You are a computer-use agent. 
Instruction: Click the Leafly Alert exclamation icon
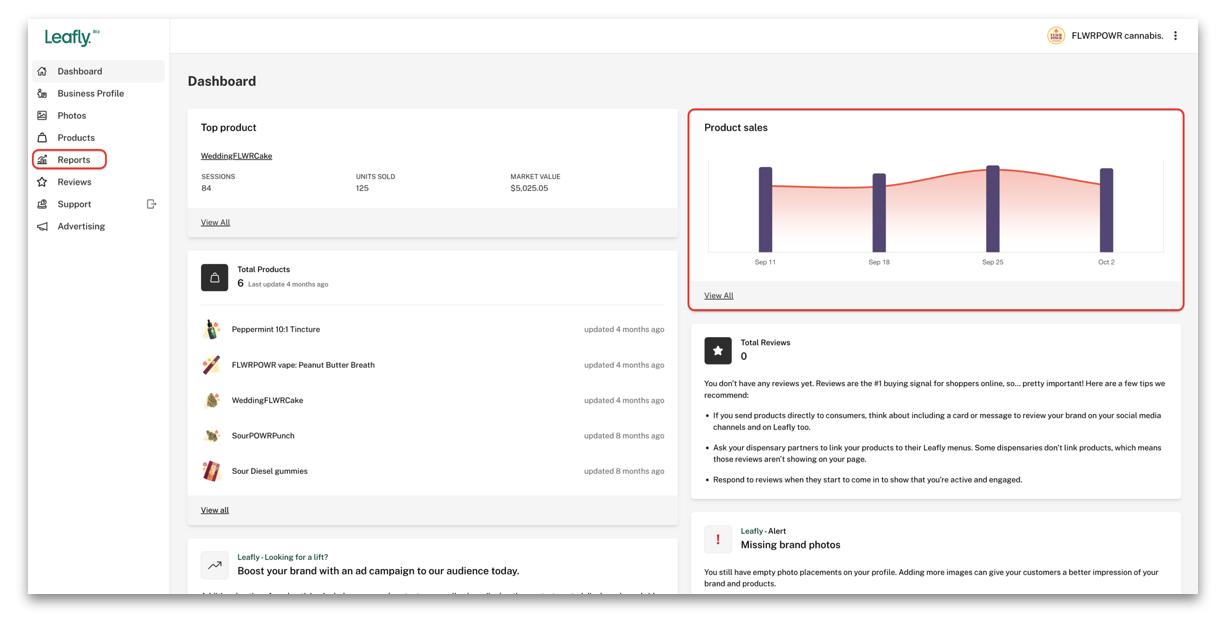[x=718, y=539]
